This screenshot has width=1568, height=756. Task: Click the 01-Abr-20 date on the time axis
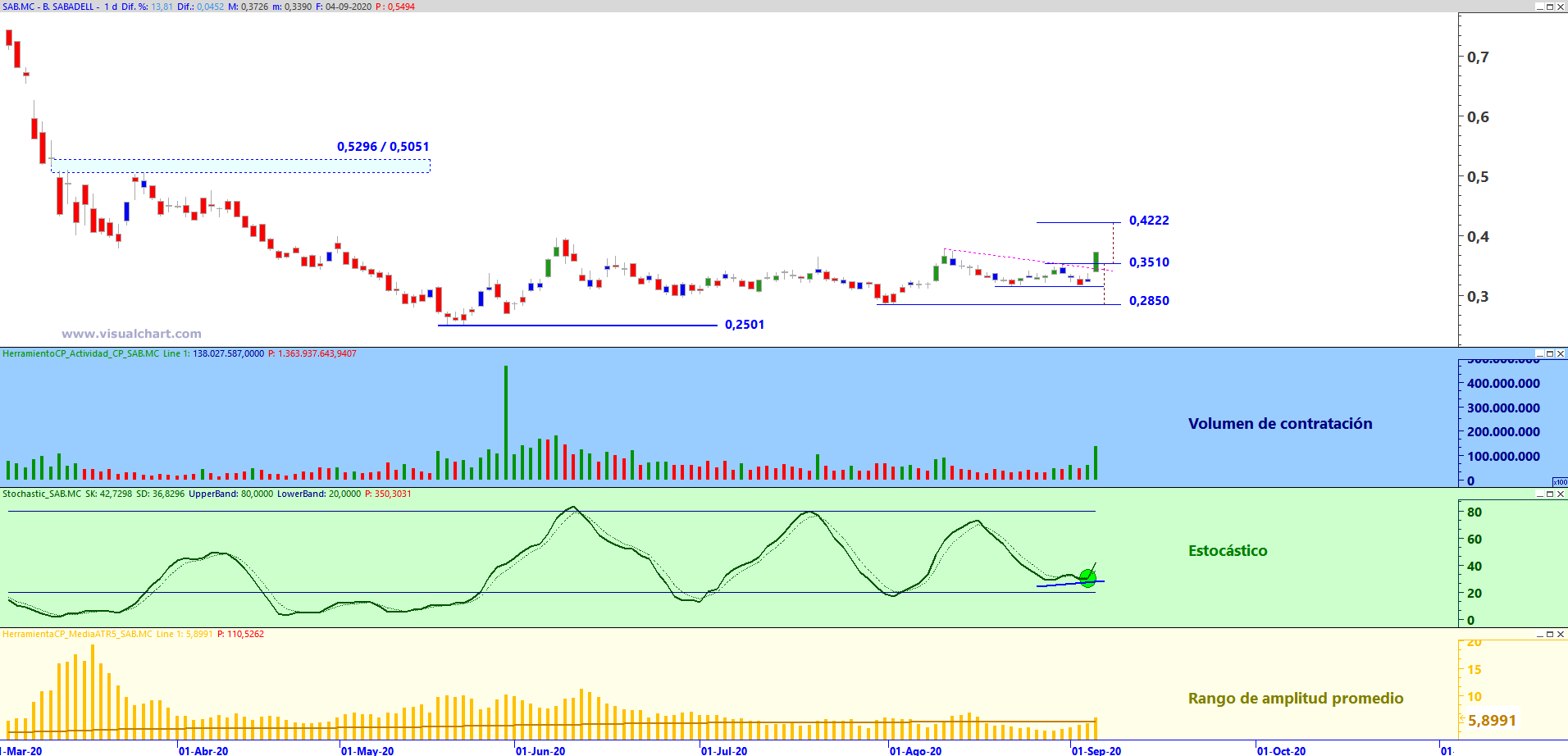tap(203, 750)
